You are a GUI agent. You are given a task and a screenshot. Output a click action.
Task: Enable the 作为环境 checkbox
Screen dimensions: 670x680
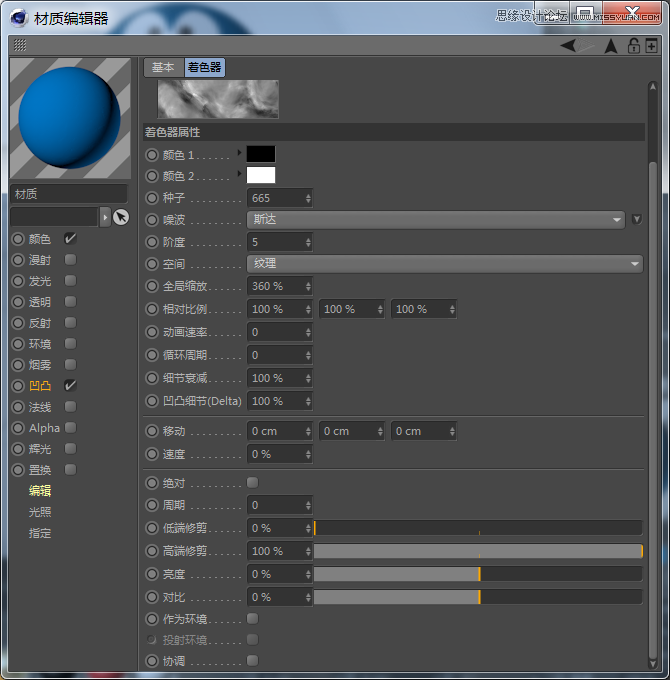tap(252, 619)
